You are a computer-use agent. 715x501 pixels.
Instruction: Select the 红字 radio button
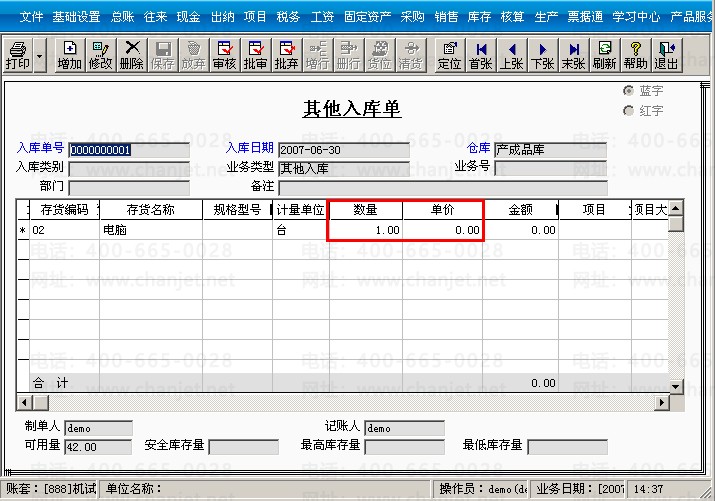click(x=628, y=111)
